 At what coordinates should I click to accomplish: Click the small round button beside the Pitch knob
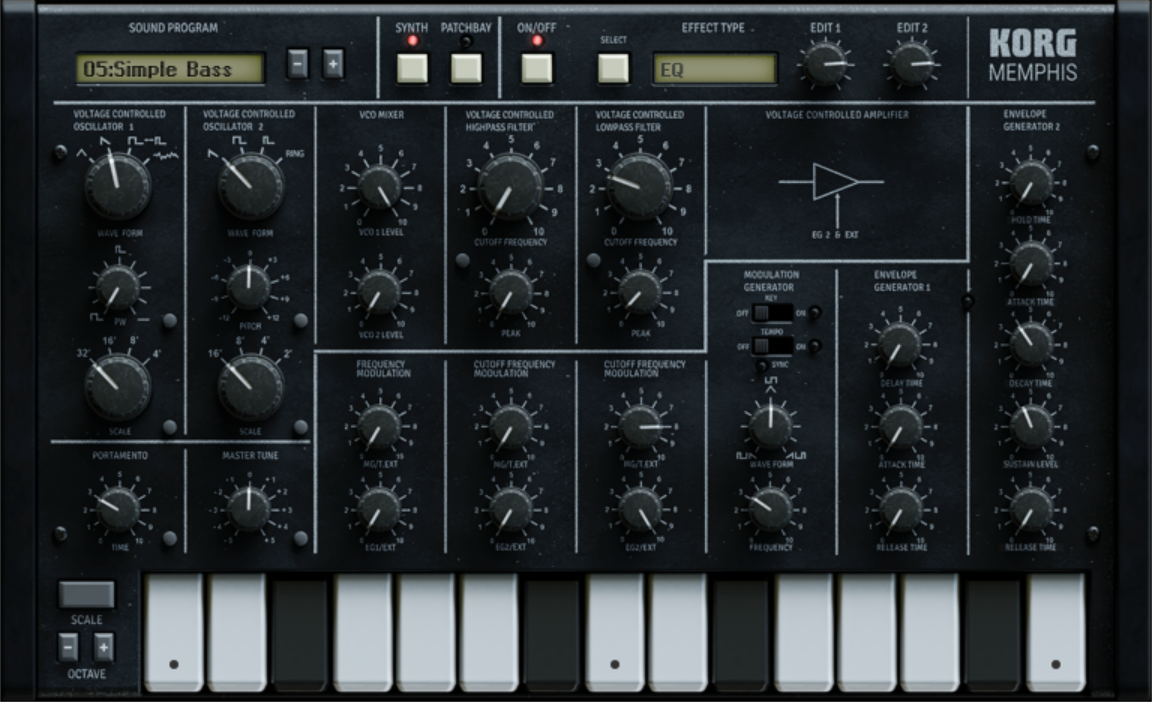coord(300,320)
